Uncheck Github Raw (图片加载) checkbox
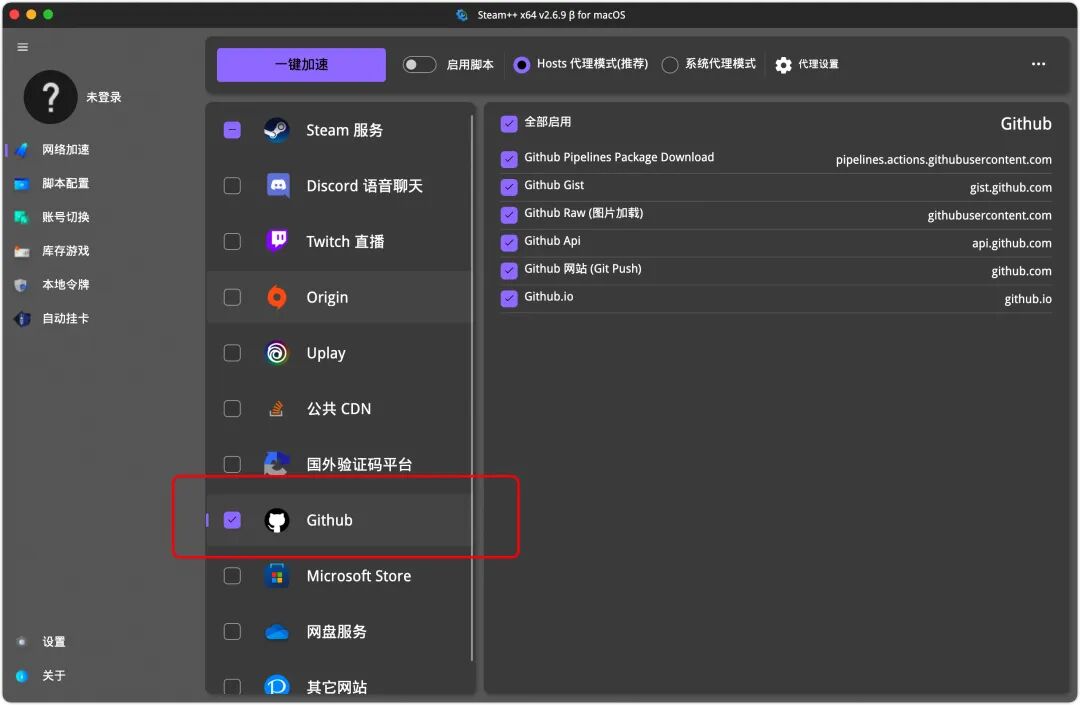 pos(509,215)
